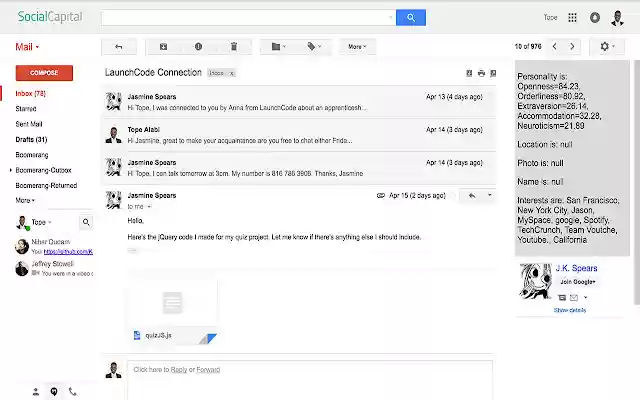The width and height of the screenshot is (640, 400).
Task: Open the quizJS.js attachment preview
Action: pos(173,303)
